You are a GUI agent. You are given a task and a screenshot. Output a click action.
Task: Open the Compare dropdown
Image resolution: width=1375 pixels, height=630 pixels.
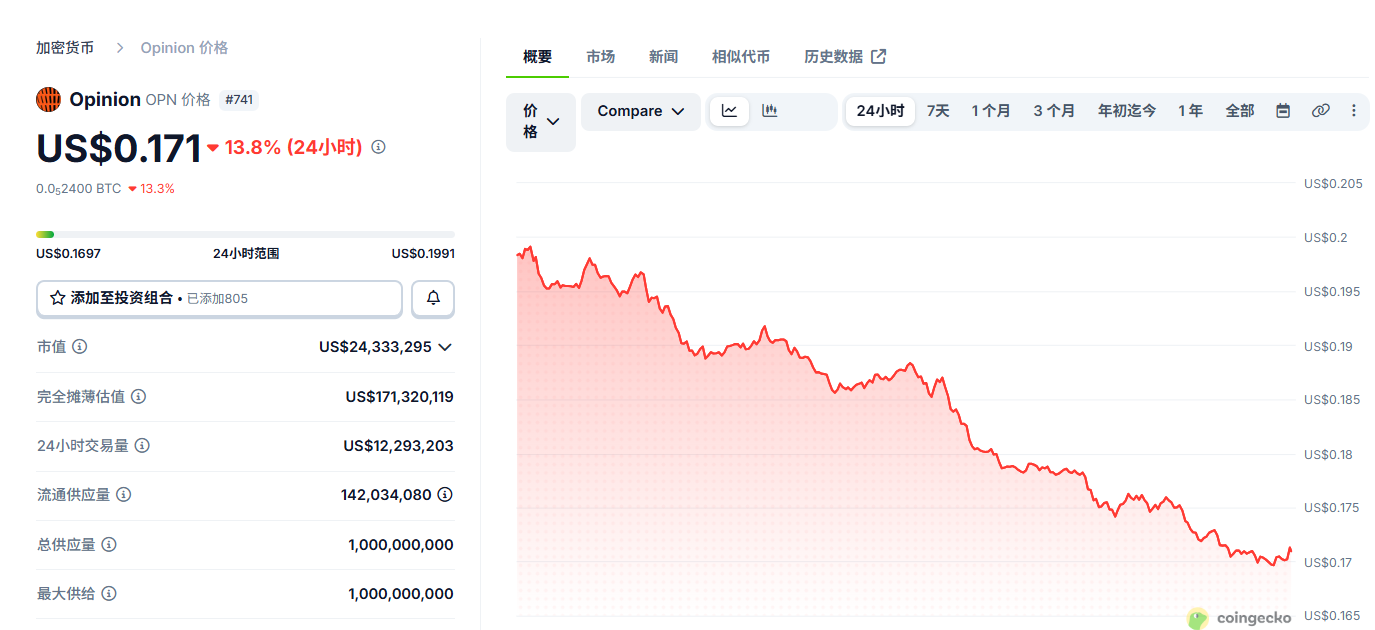click(x=640, y=111)
